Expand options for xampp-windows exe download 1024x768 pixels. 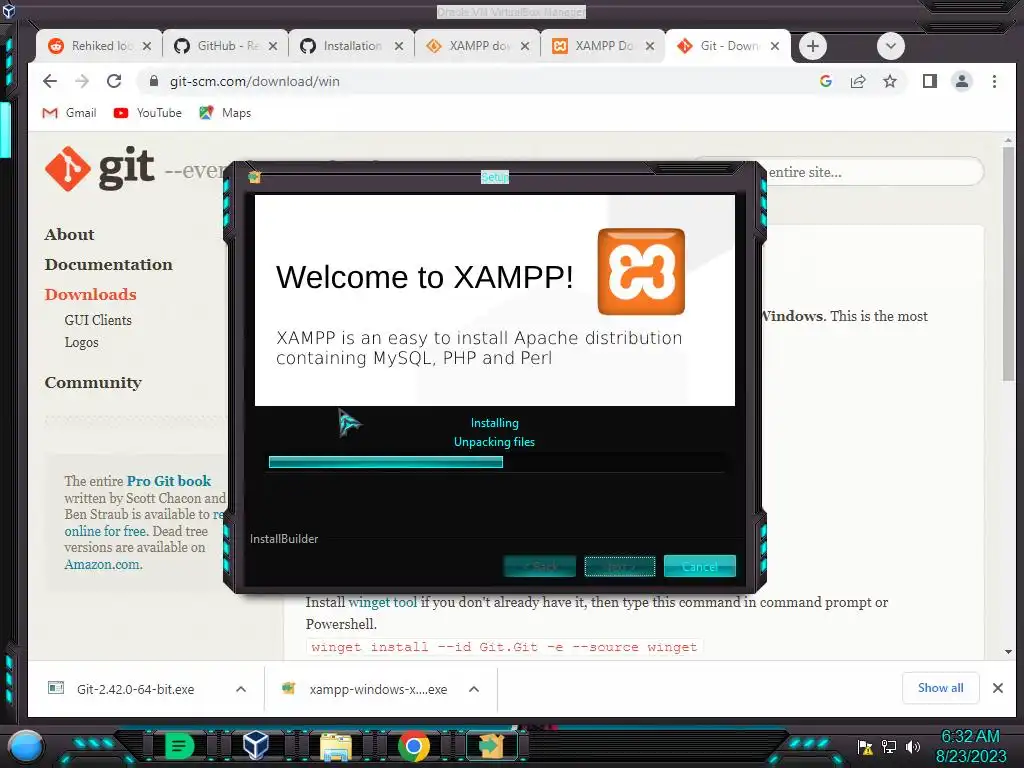(474, 689)
